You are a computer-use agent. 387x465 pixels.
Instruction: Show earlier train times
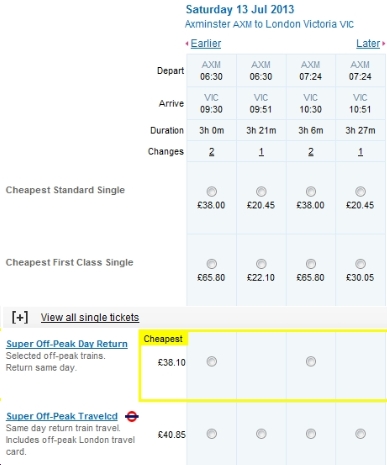pyautogui.click(x=206, y=43)
